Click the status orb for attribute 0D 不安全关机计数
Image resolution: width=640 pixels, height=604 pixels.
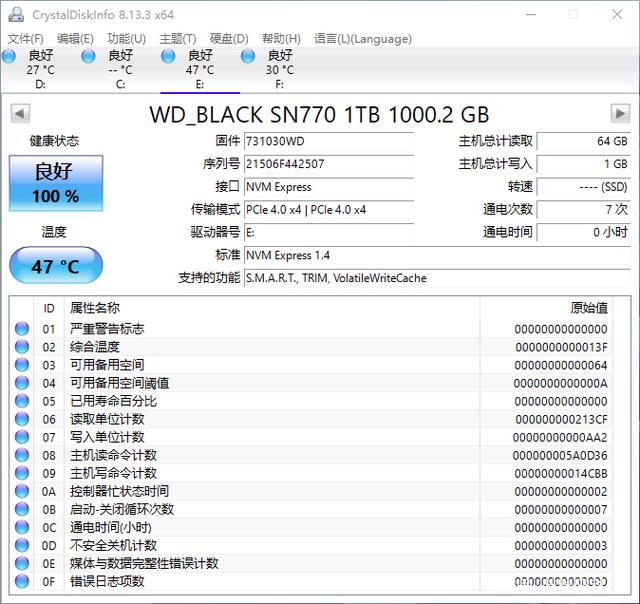[x=22, y=545]
